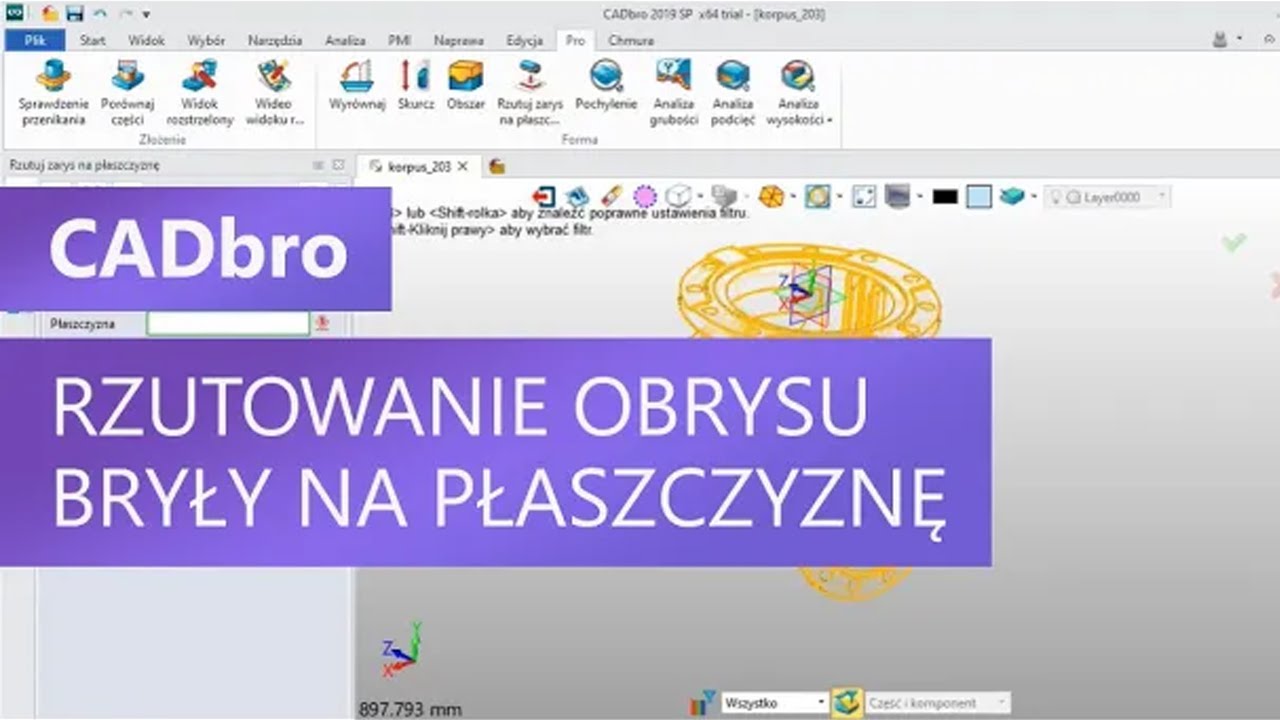The image size is (1280, 720).
Task: Click the ring display icon in viewport toolbar
Action: [817, 197]
